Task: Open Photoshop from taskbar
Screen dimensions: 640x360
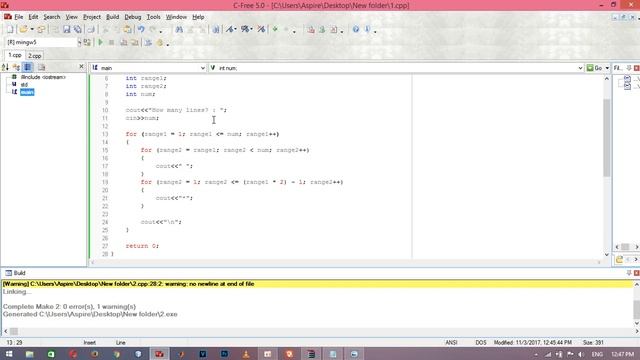Action: coord(224,354)
